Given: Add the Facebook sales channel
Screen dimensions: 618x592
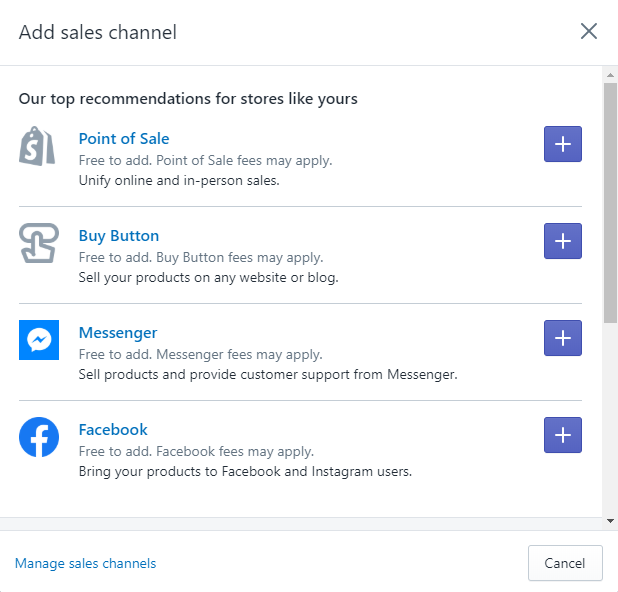Looking at the screenshot, I should click(x=562, y=435).
